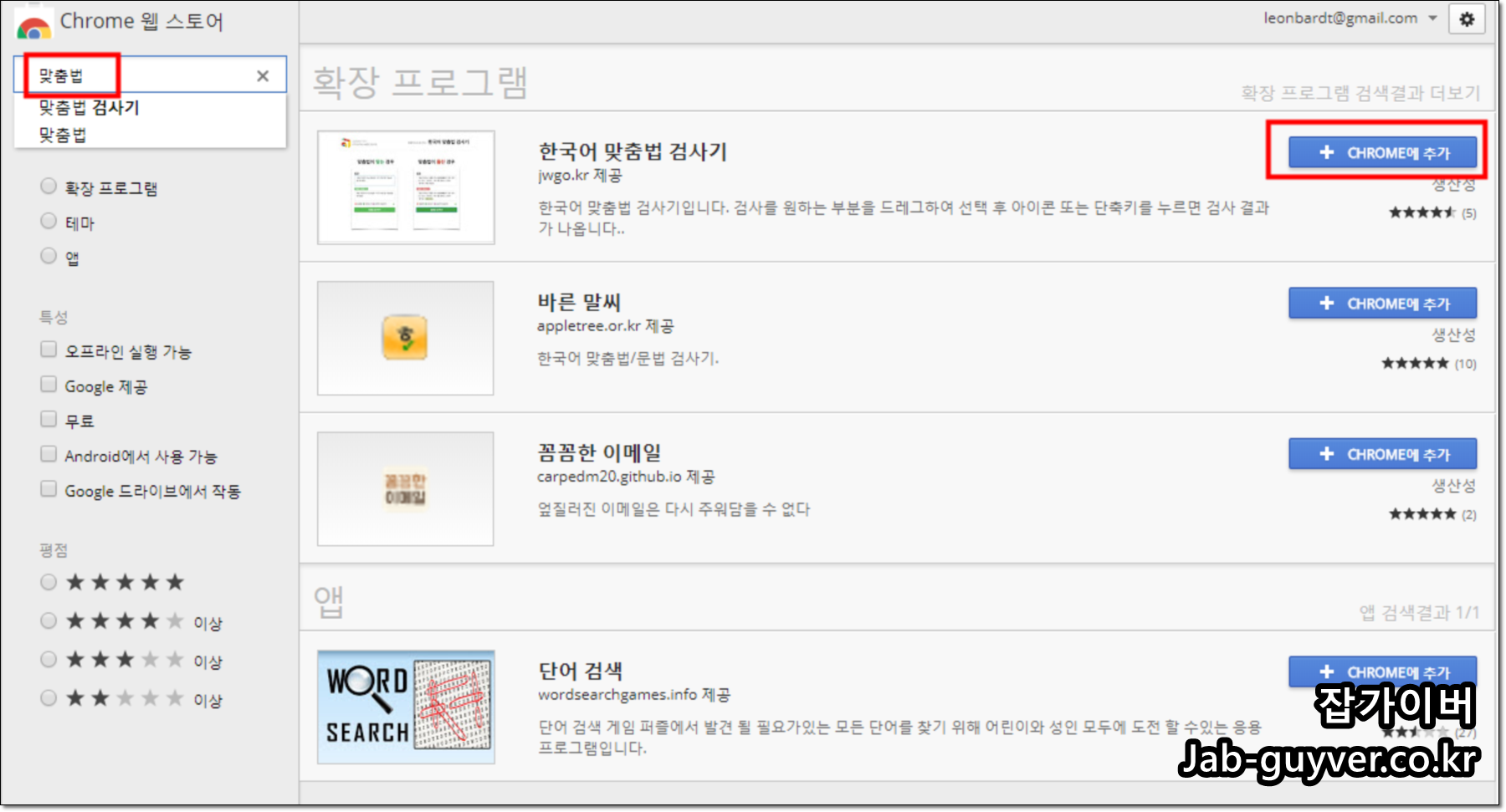
Task: Open 꼼꼼한 이메일 title
Action: pyautogui.click(x=599, y=452)
